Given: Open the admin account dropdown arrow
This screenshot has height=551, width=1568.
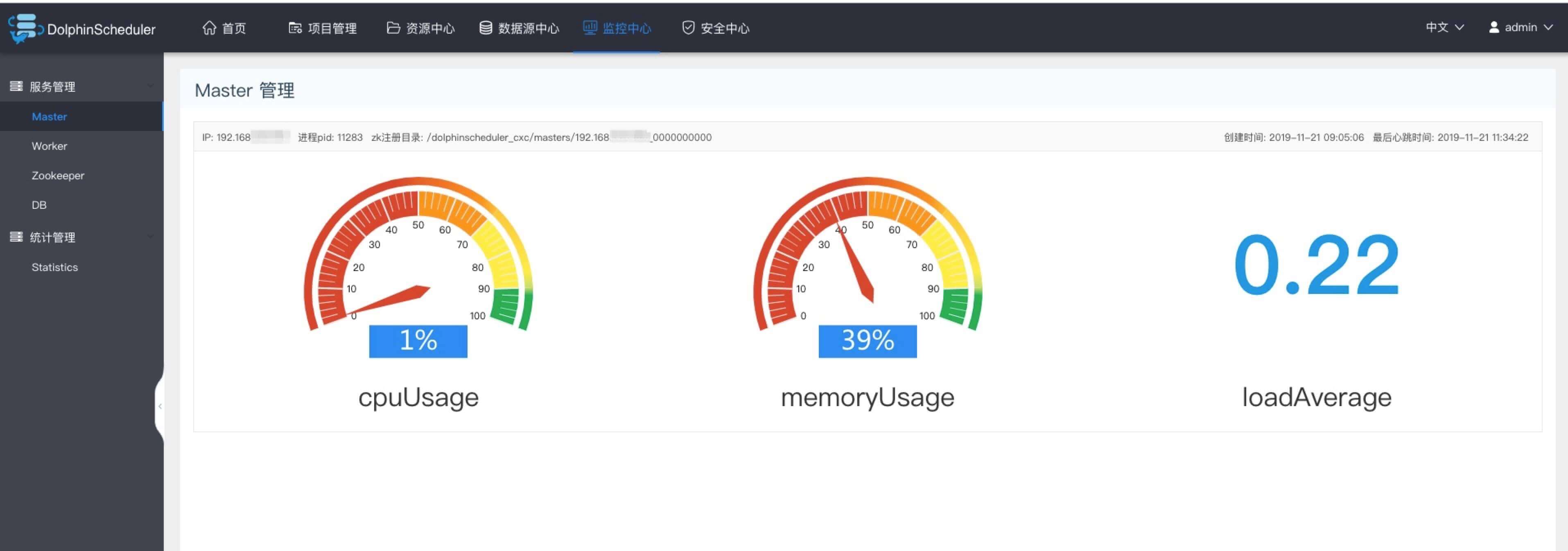Looking at the screenshot, I should pyautogui.click(x=1548, y=27).
